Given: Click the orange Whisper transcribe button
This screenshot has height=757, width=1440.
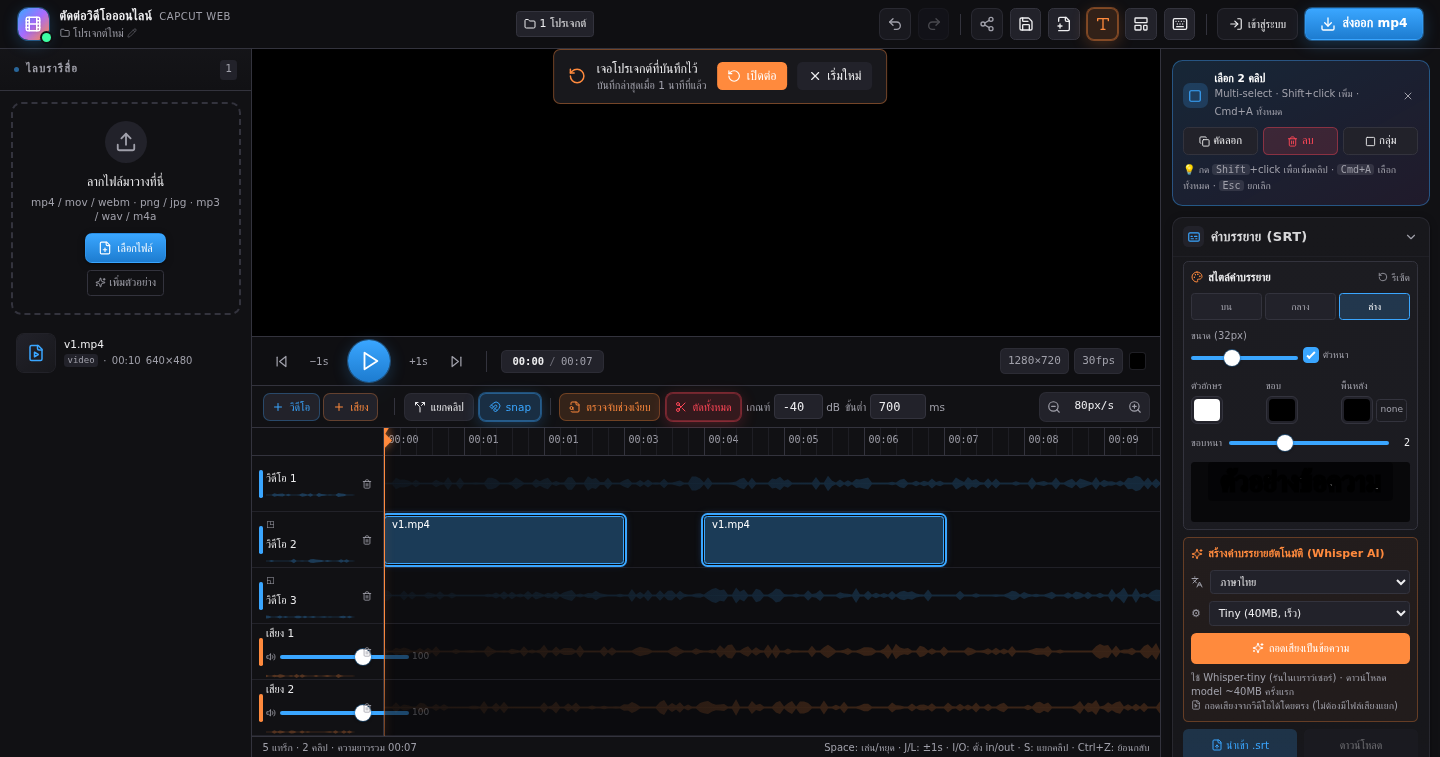Looking at the screenshot, I should [1300, 648].
